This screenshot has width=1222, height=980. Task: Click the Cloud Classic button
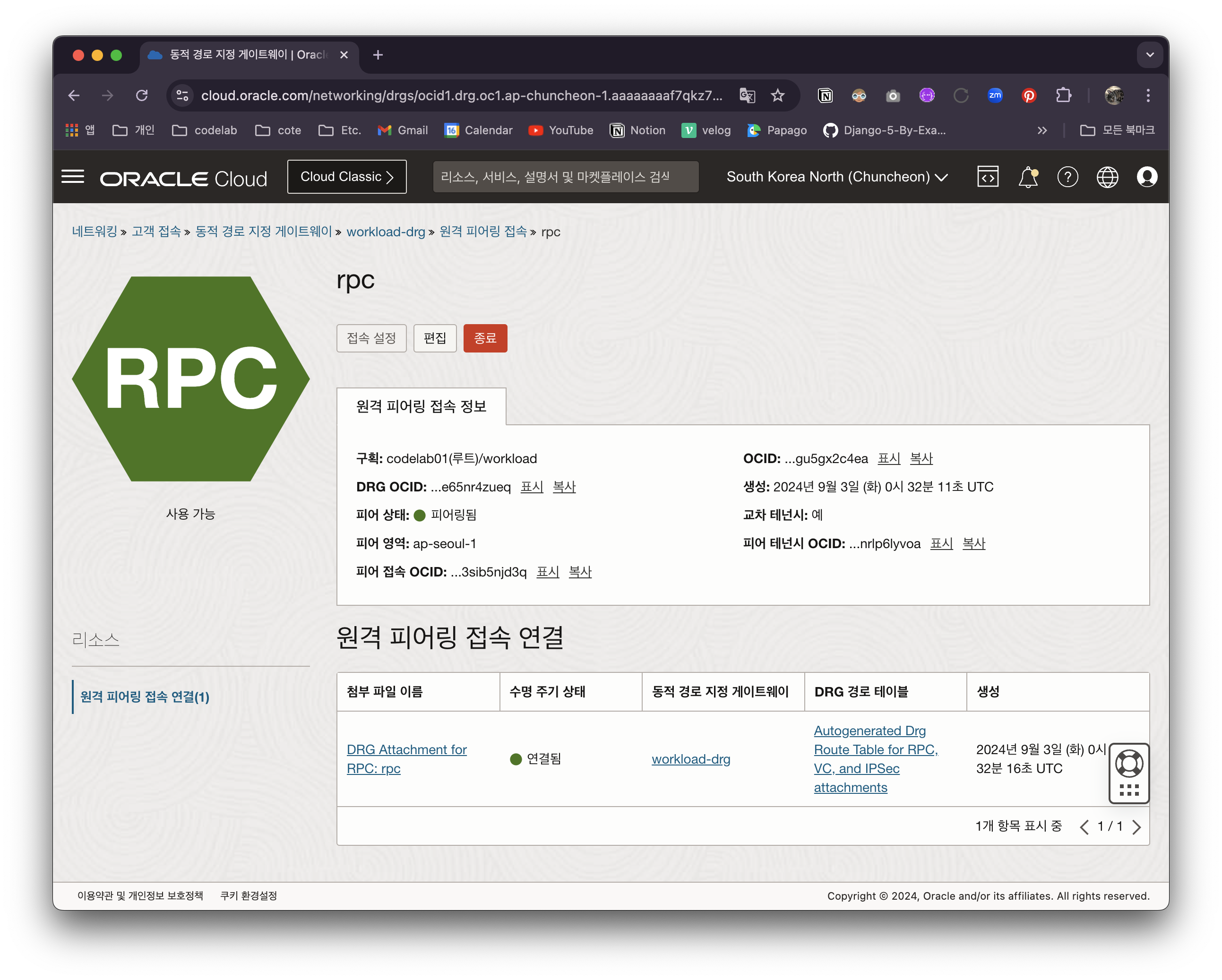[346, 177]
